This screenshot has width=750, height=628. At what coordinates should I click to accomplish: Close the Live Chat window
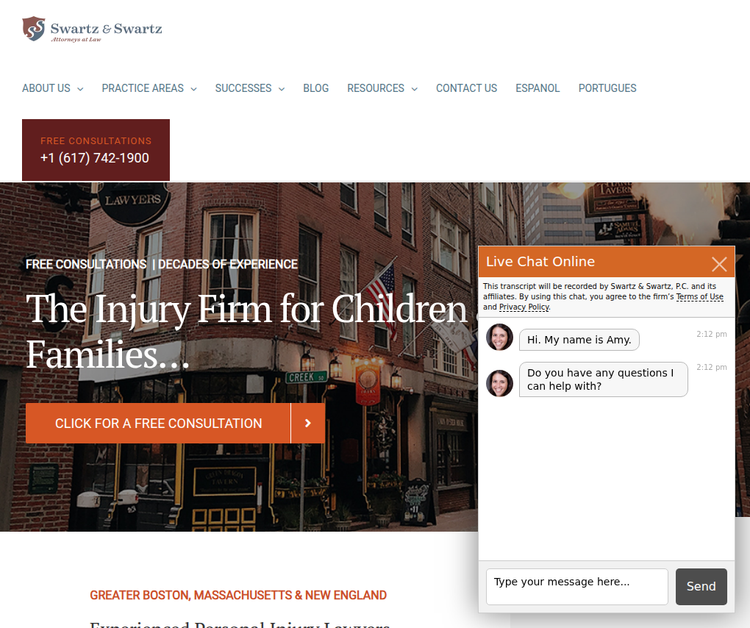point(719,264)
